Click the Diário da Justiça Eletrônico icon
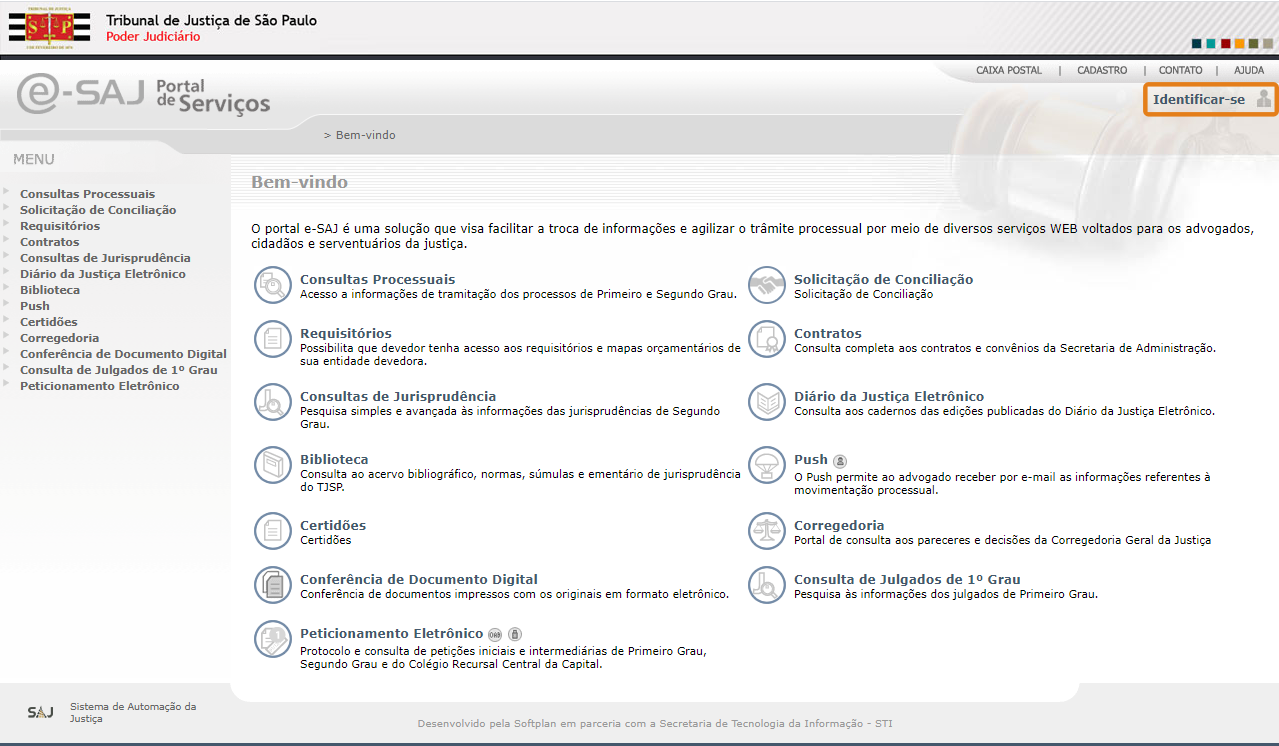The image size is (1279, 746). pyautogui.click(x=767, y=403)
